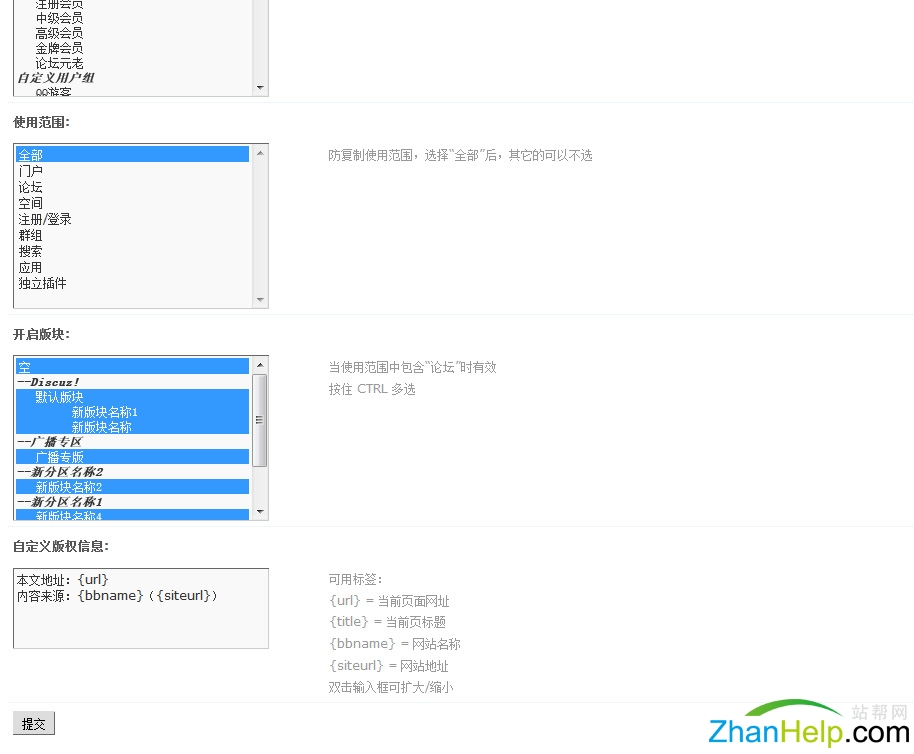Select 高级会员 in the user group list
This screenshot has width=914, height=754.
pos(132,33)
